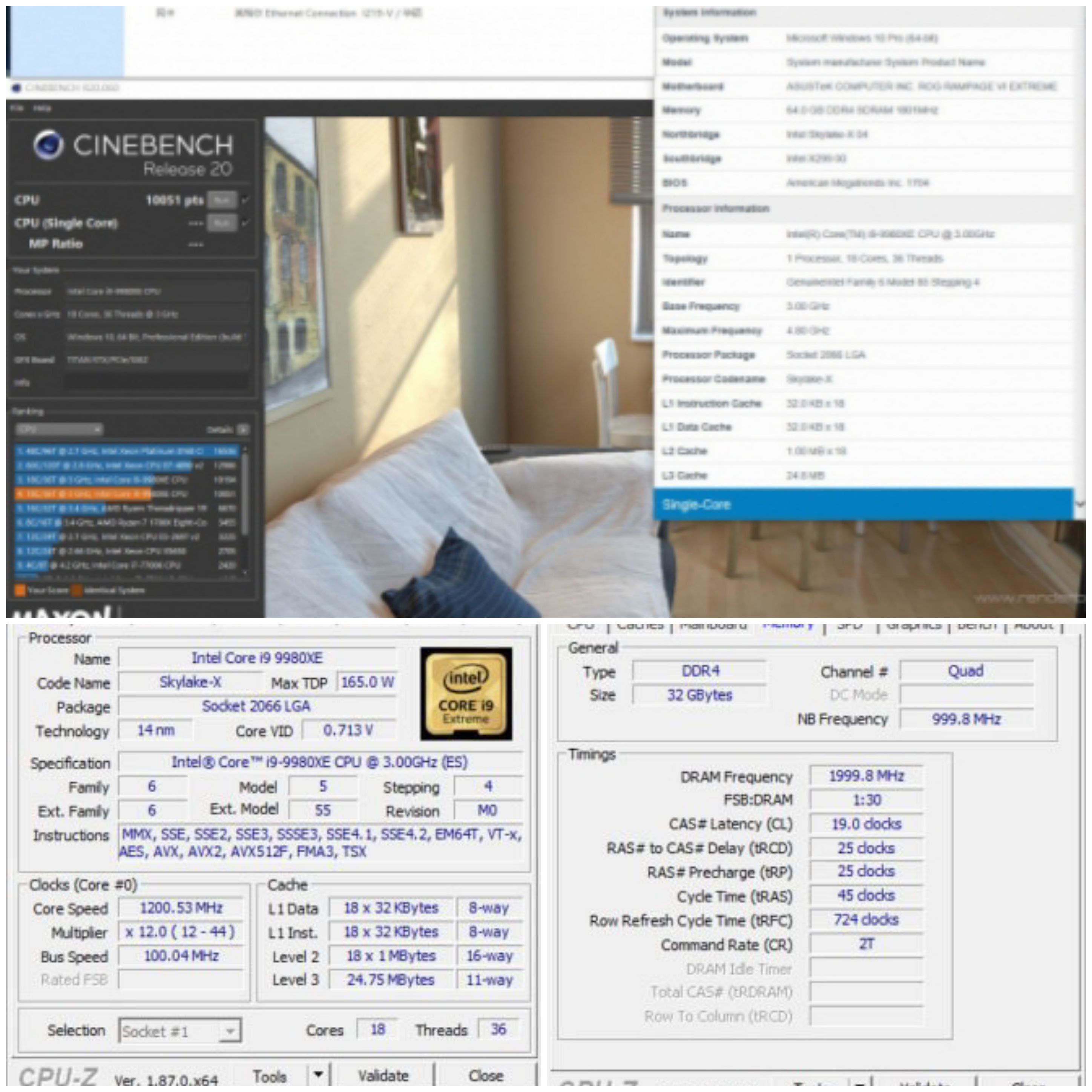Select the orange highlighted ranking entry, your score
Viewport: 1092px width, 1092px height.
pos(127,494)
